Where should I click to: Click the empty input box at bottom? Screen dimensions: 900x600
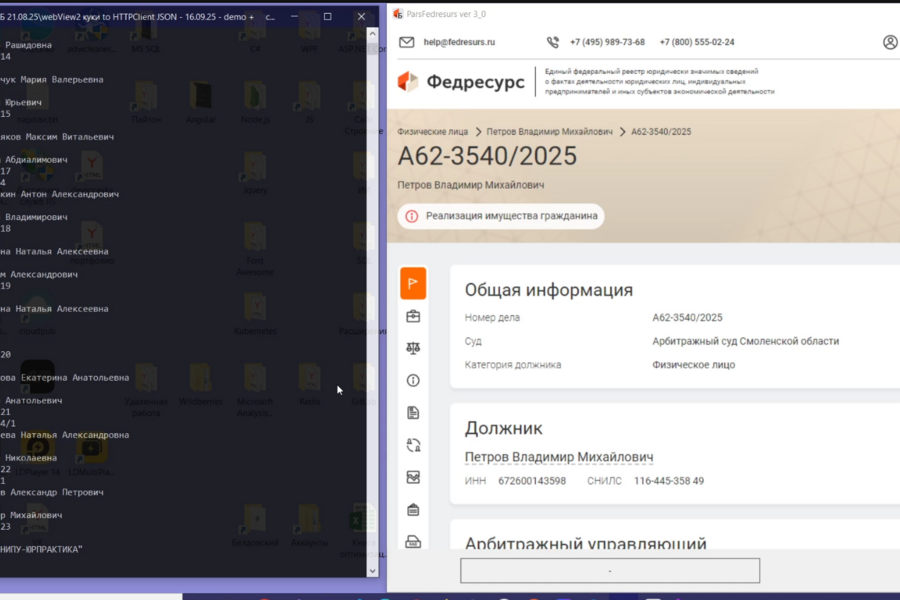(x=610, y=570)
